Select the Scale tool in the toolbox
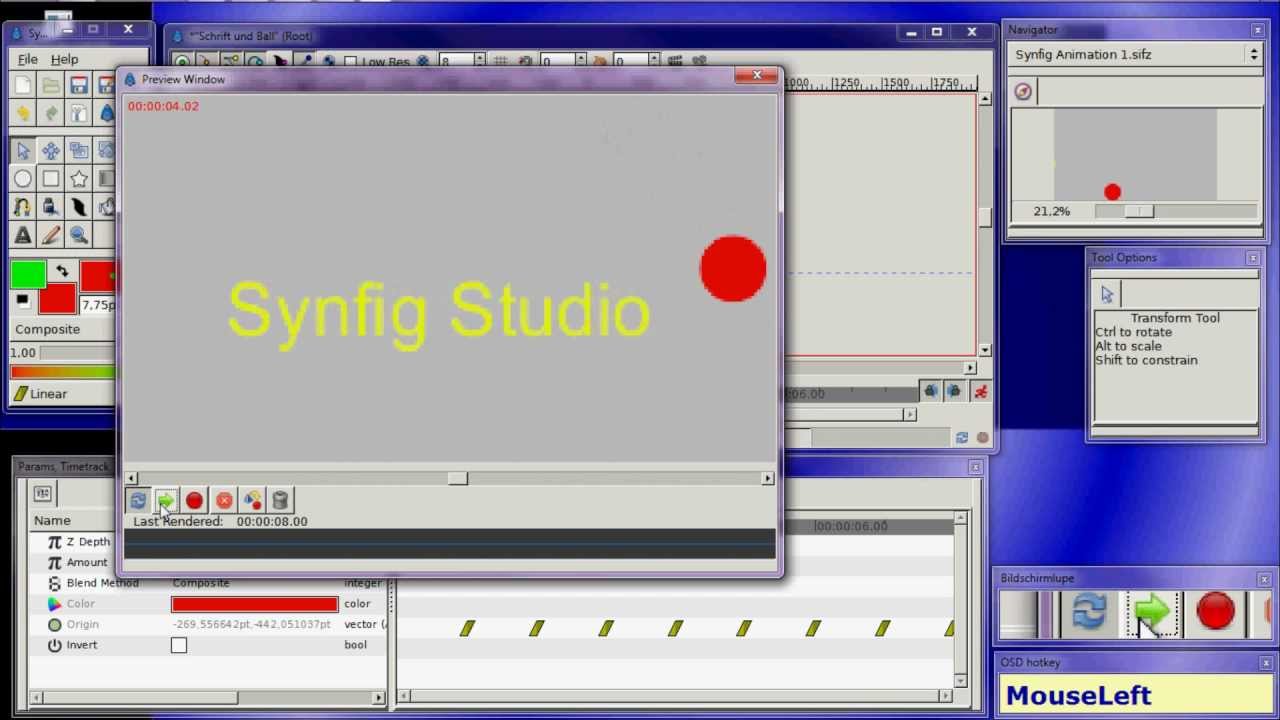The image size is (1280, 720). pos(79,151)
